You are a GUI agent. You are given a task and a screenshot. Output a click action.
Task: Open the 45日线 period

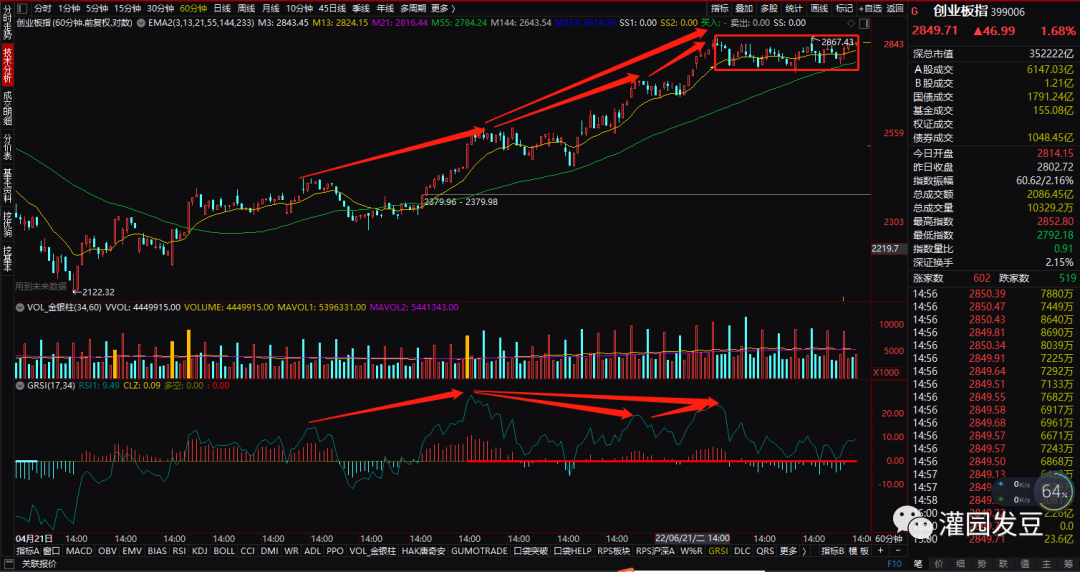pyautogui.click(x=332, y=8)
